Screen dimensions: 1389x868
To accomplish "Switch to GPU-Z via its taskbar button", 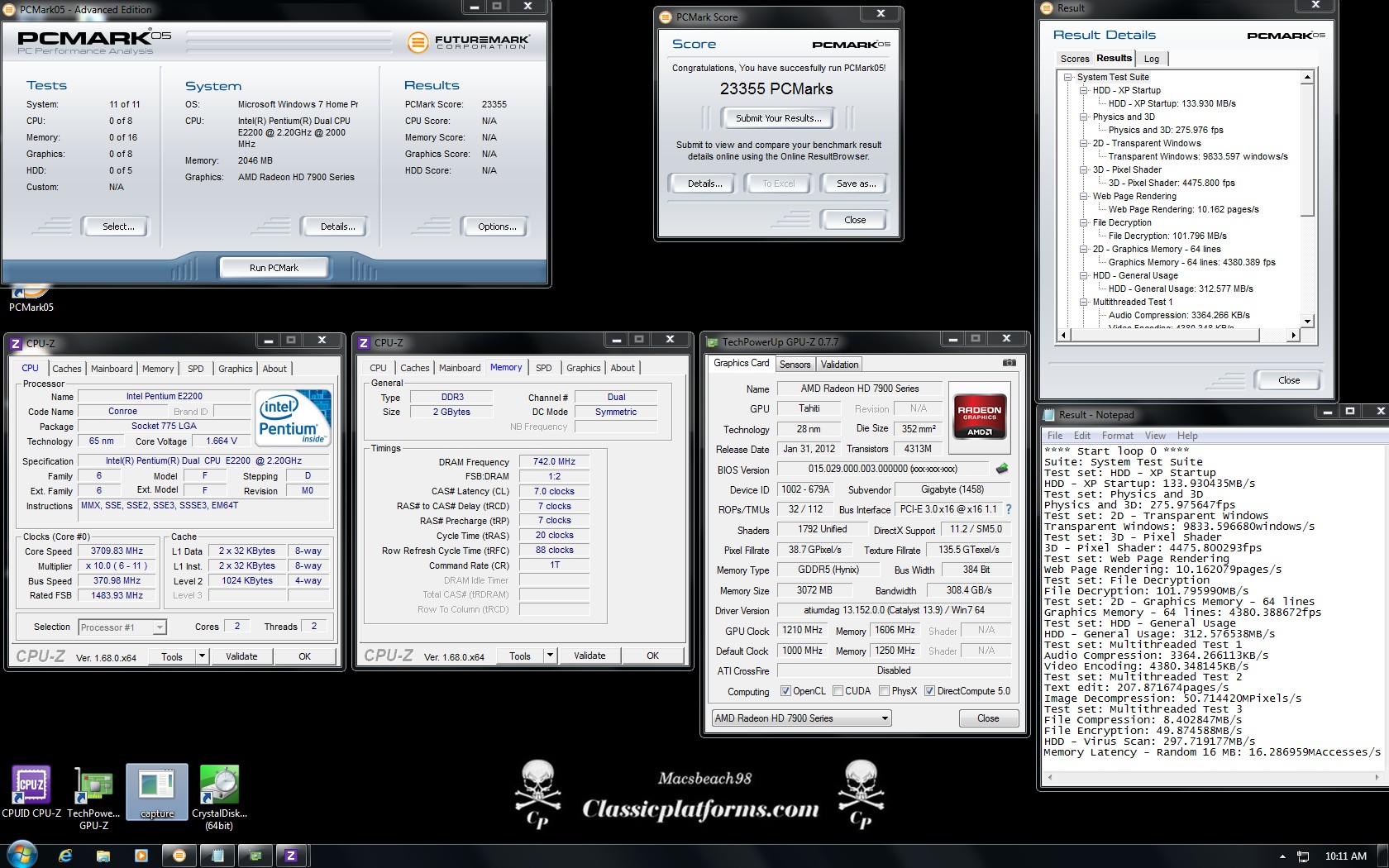I will coord(255,856).
